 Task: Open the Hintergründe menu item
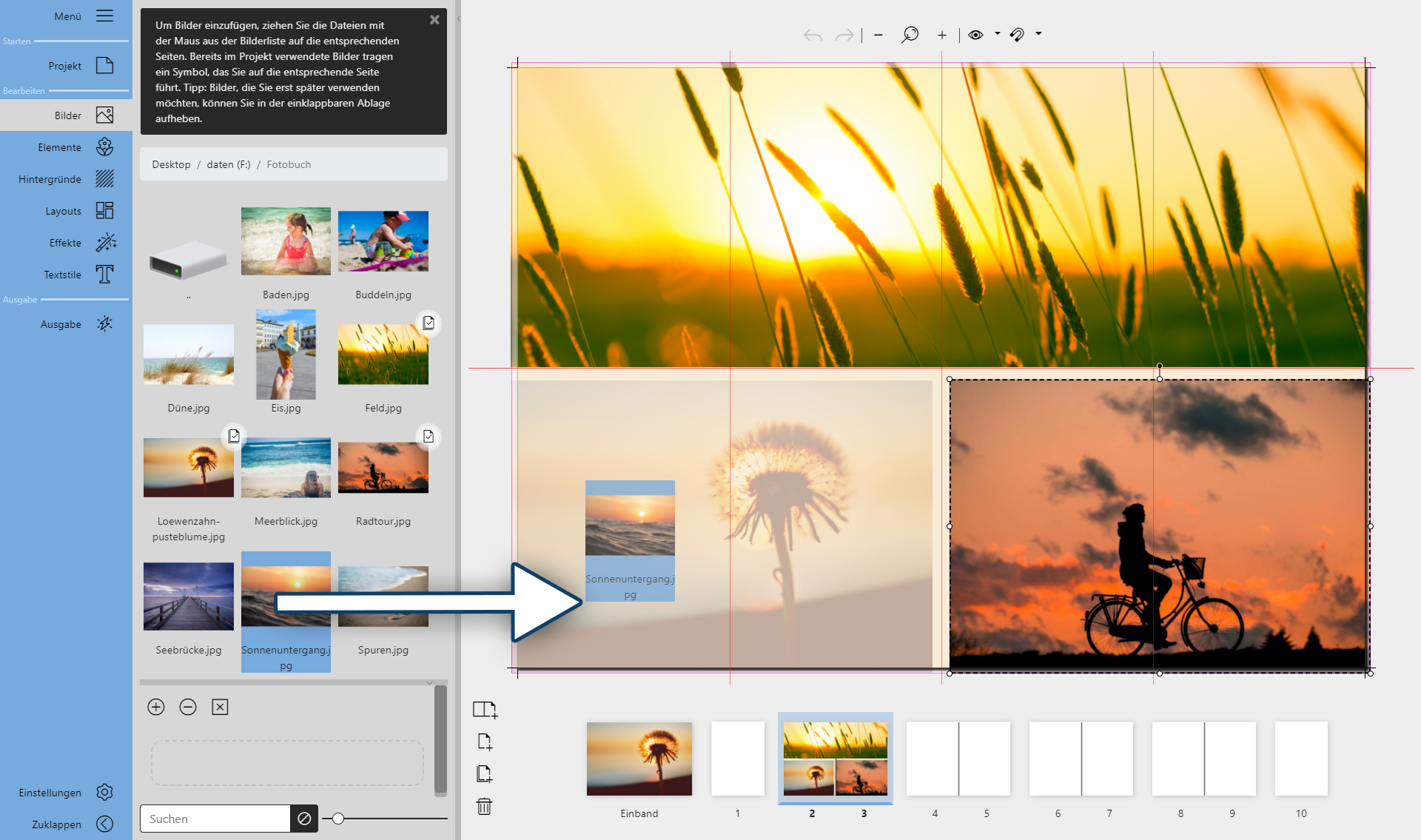[105, 179]
